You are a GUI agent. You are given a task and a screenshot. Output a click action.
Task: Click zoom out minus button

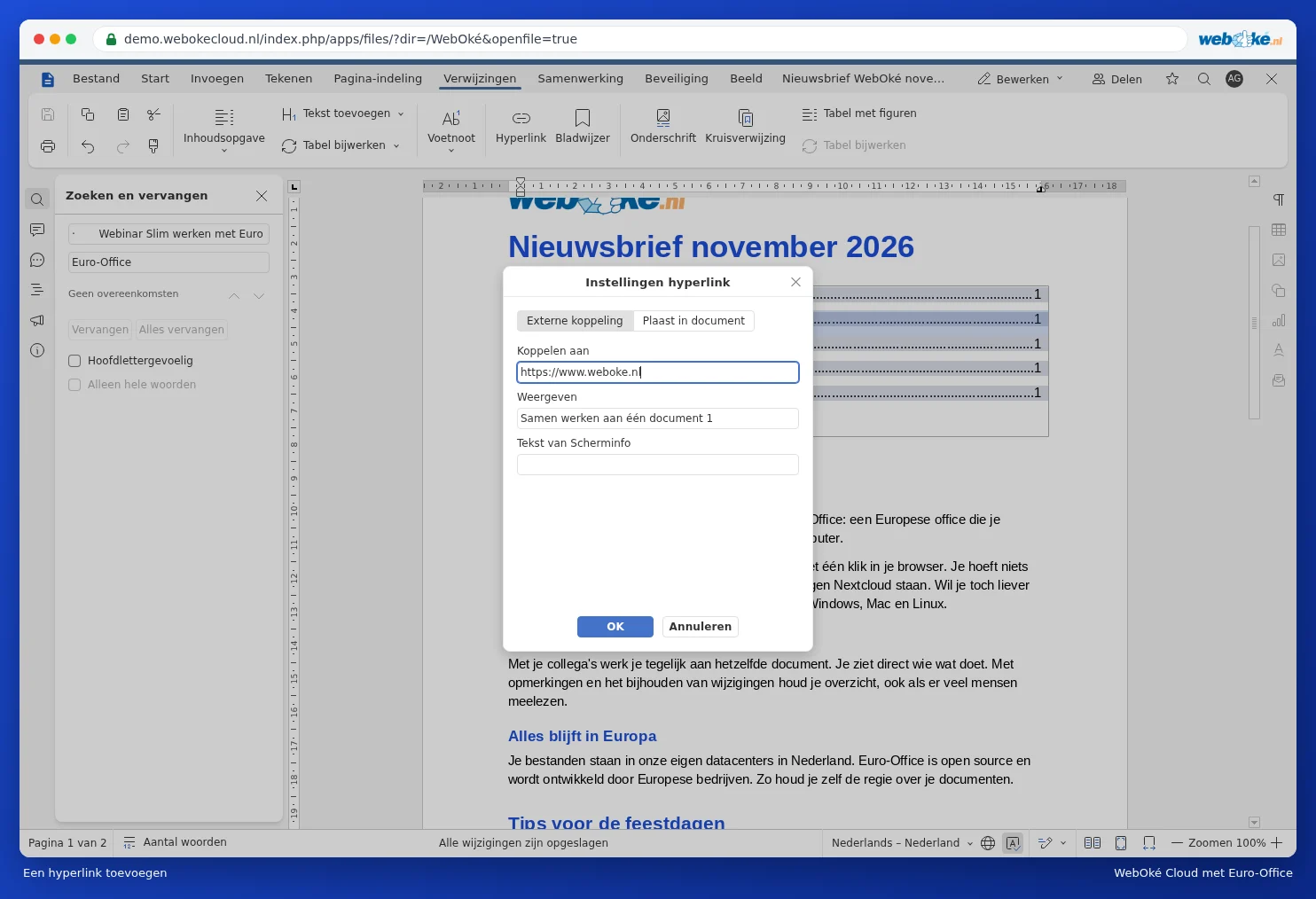[1178, 843]
